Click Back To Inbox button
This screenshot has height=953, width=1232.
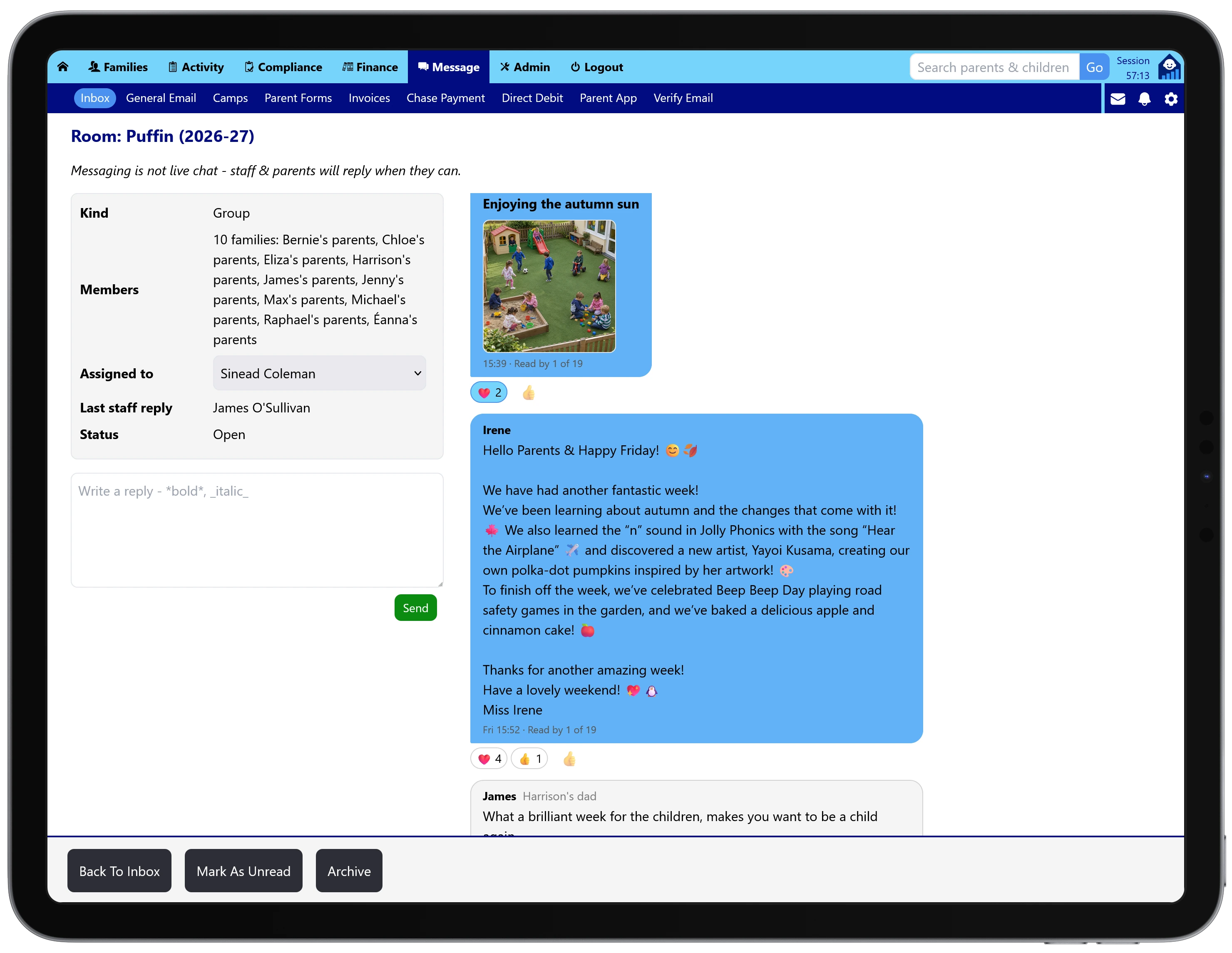point(119,871)
